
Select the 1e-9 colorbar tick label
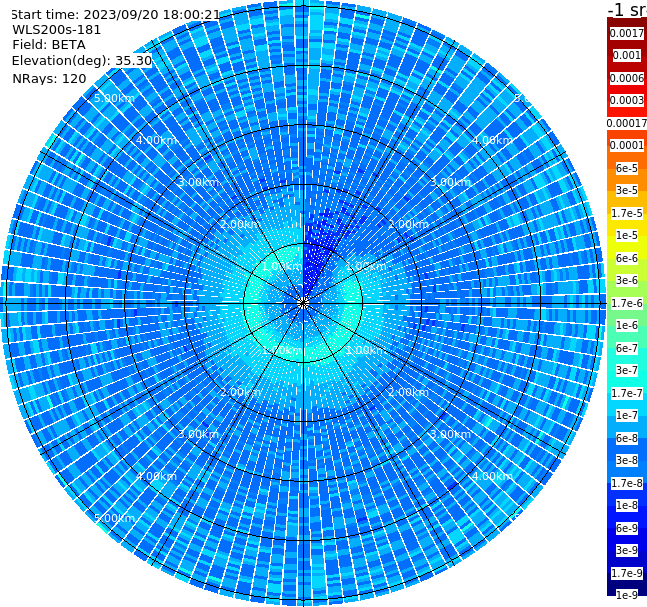point(627,595)
